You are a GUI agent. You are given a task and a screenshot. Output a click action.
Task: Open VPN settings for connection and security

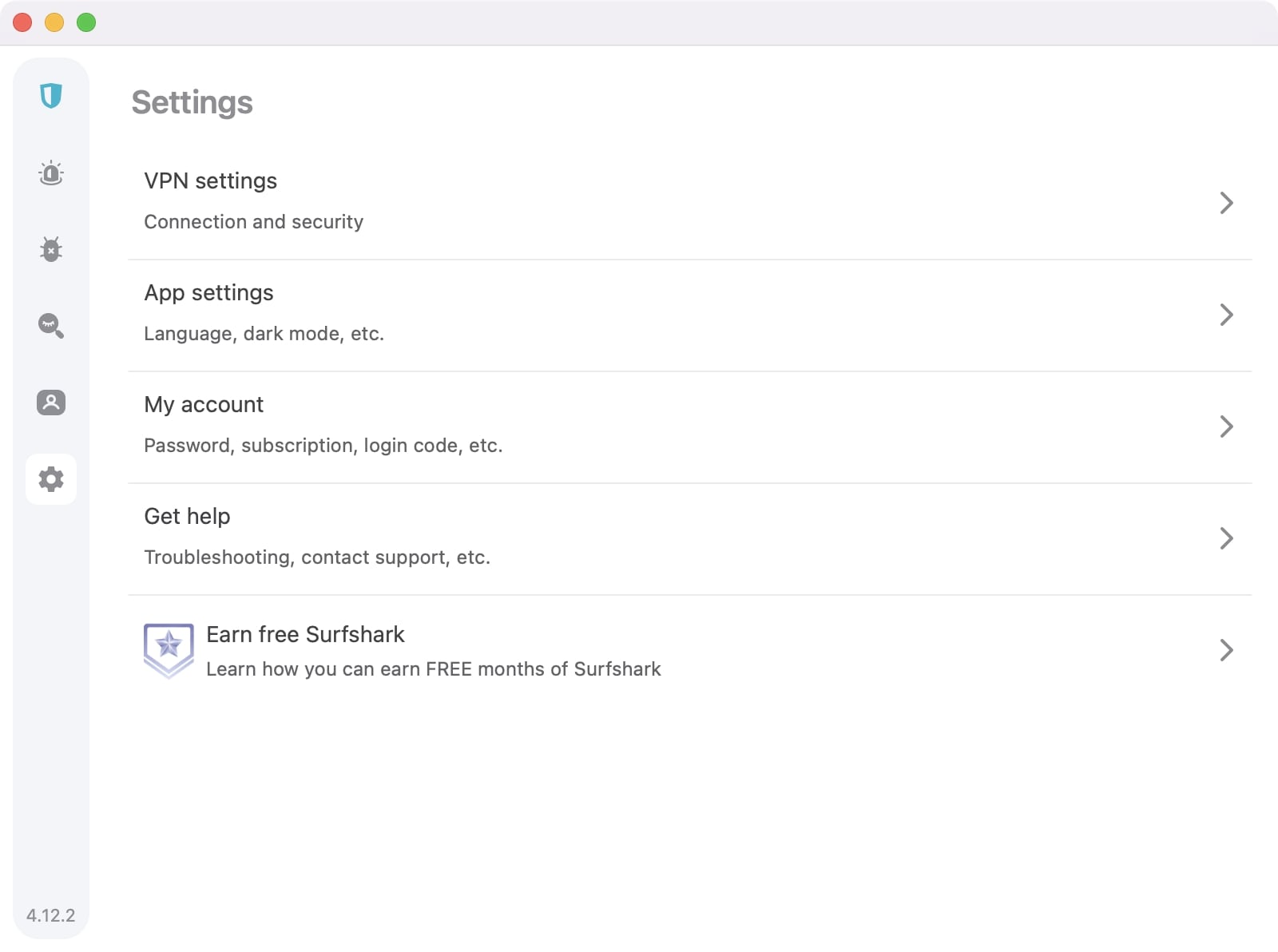click(210, 180)
